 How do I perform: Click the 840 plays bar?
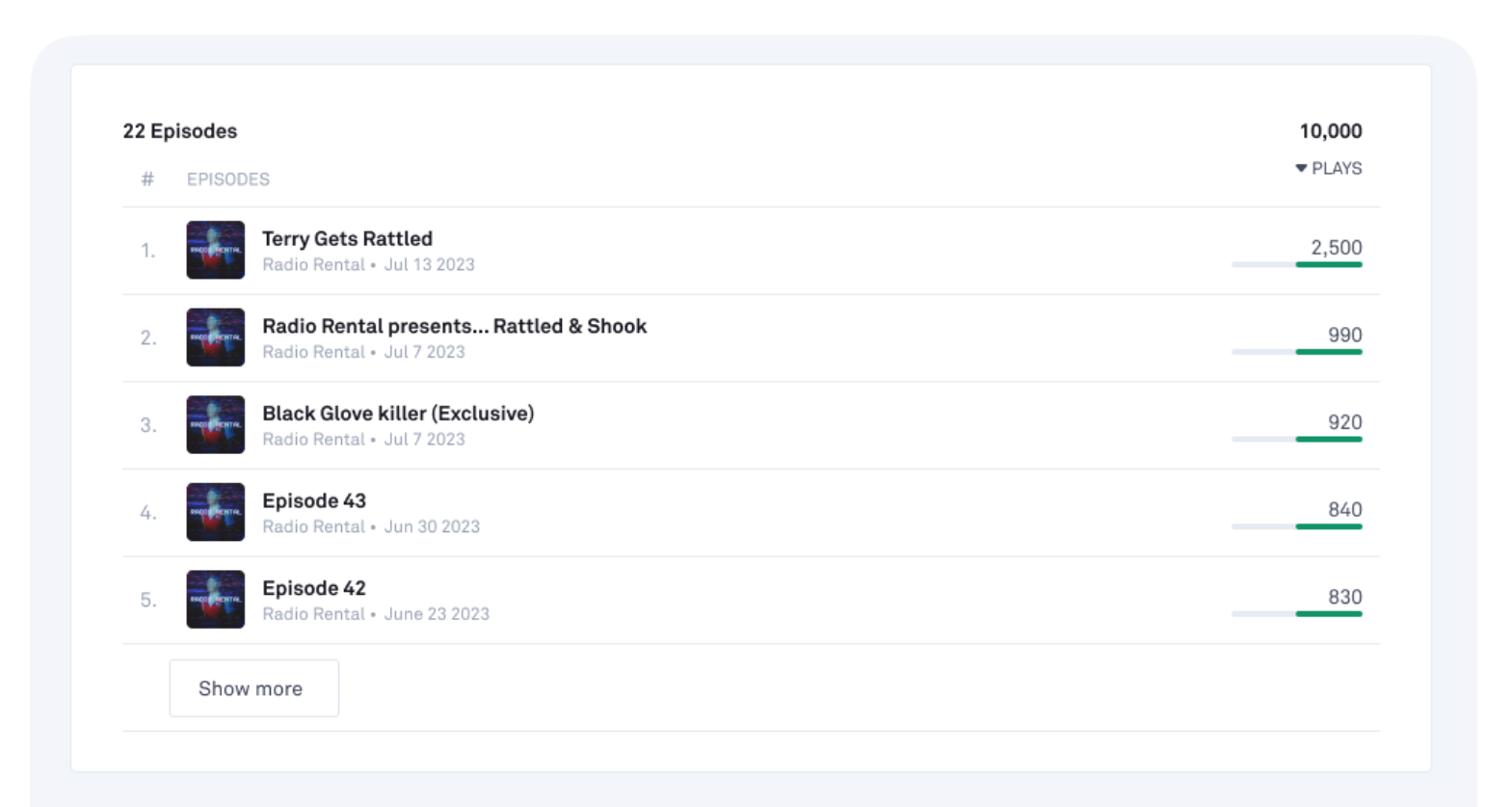1296,526
